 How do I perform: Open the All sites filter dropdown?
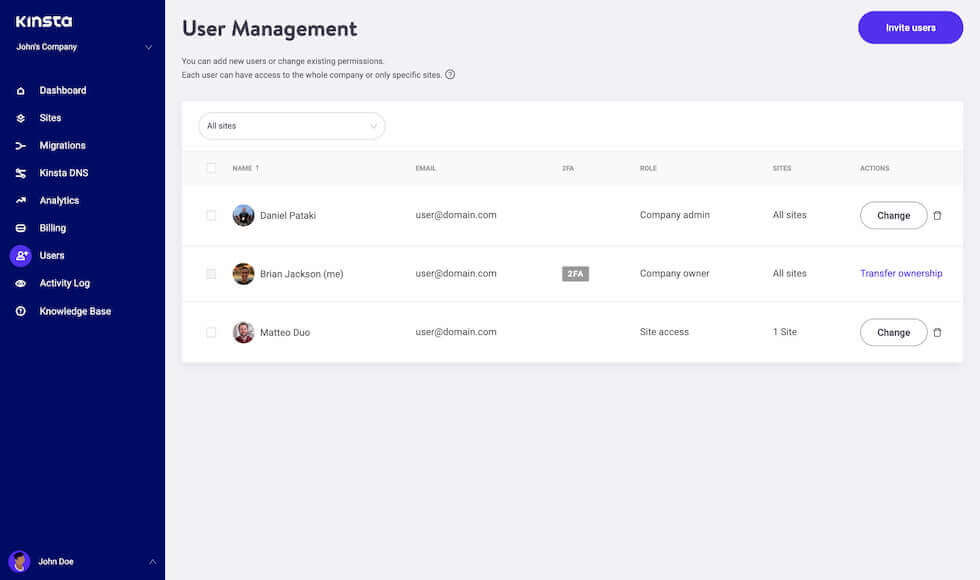(291, 125)
